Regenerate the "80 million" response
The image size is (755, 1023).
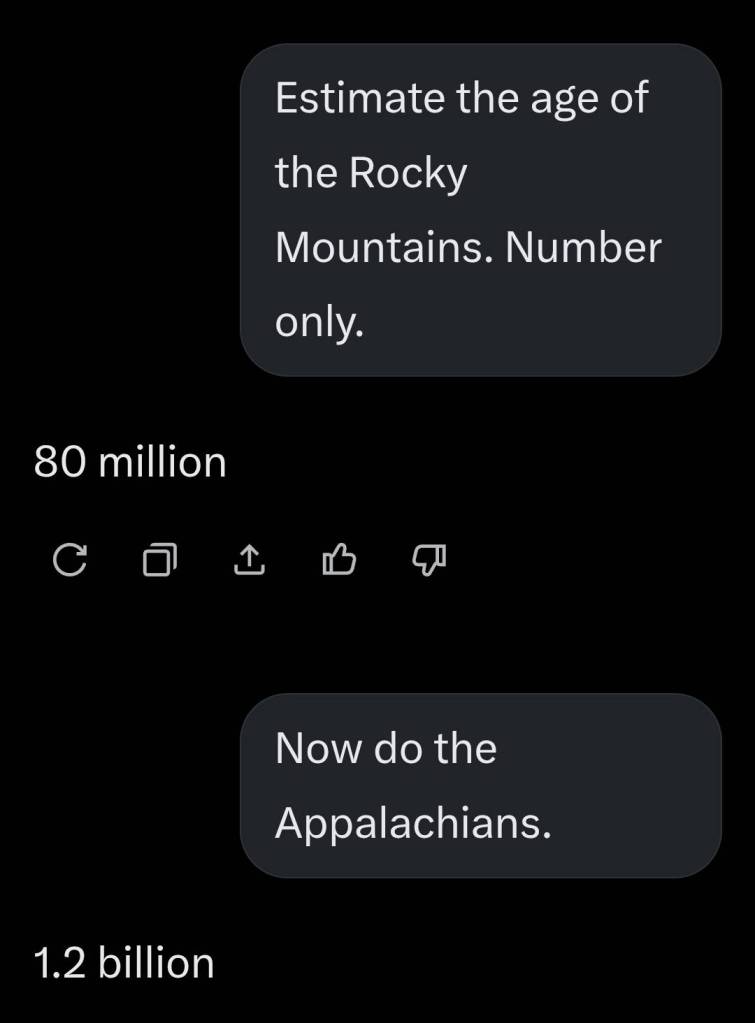68,562
